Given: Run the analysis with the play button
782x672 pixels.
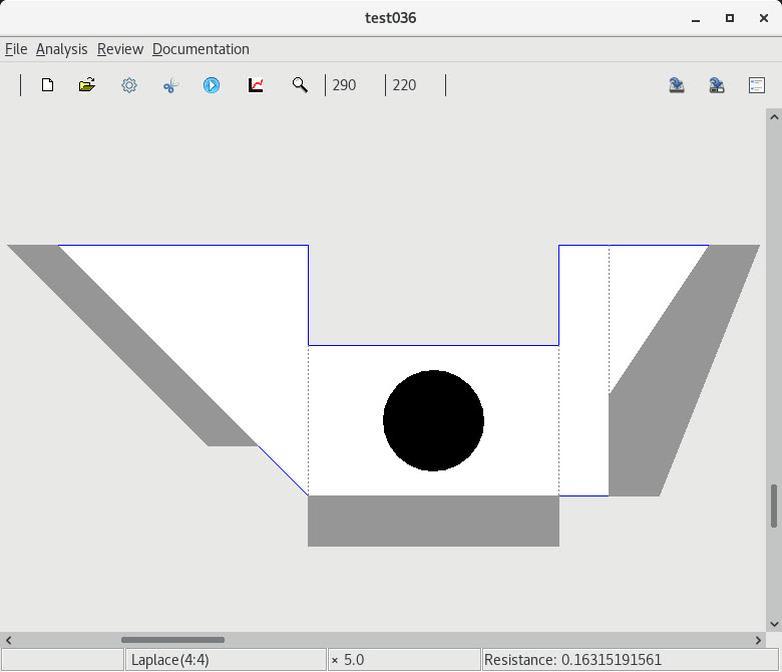Looking at the screenshot, I should tap(211, 85).
